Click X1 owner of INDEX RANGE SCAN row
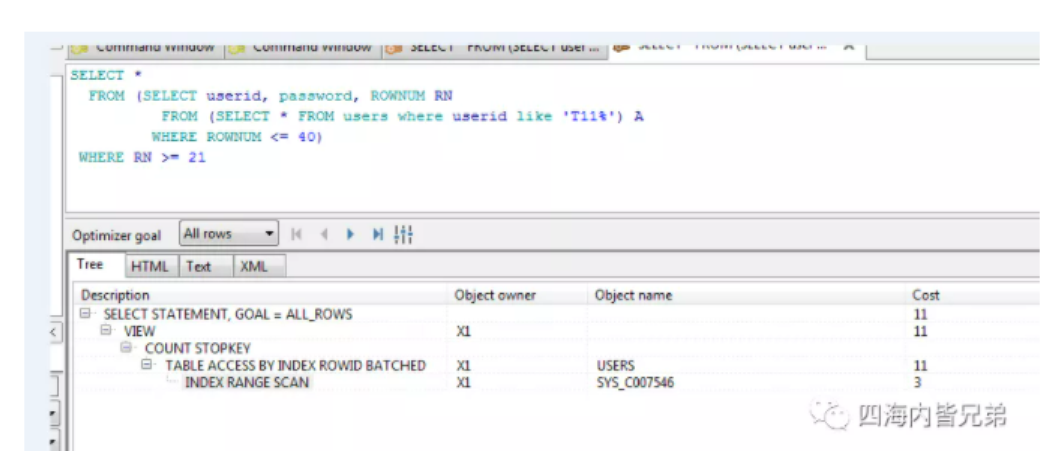 click(464, 383)
